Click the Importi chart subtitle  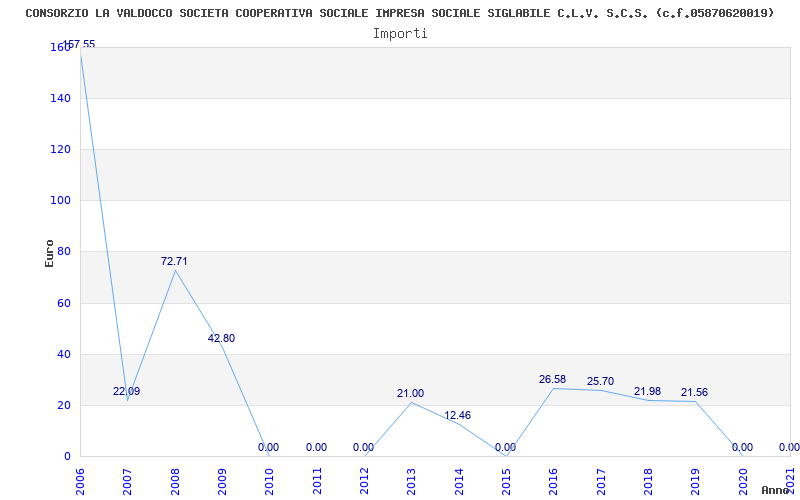click(x=400, y=33)
